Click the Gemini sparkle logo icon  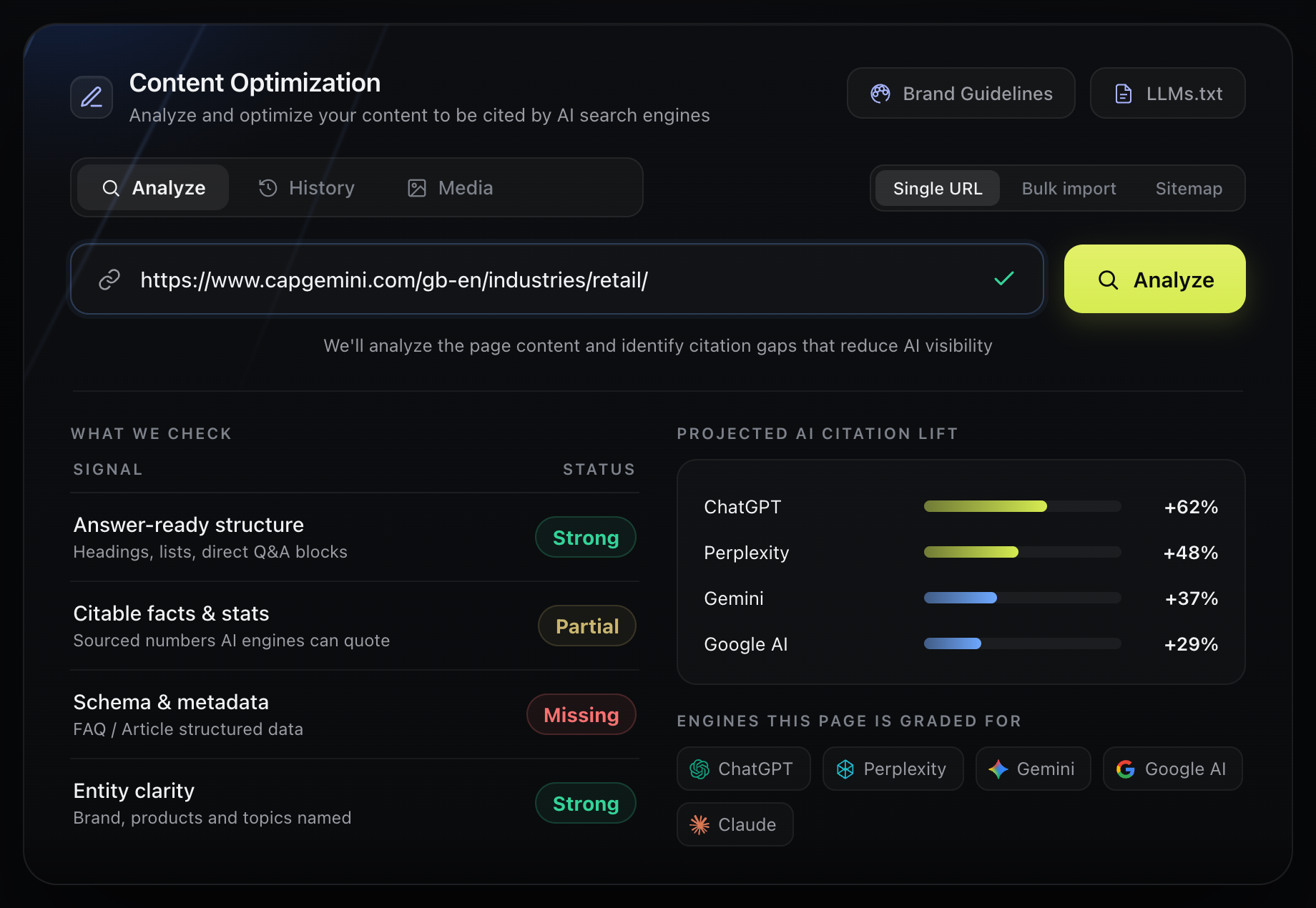(x=998, y=769)
